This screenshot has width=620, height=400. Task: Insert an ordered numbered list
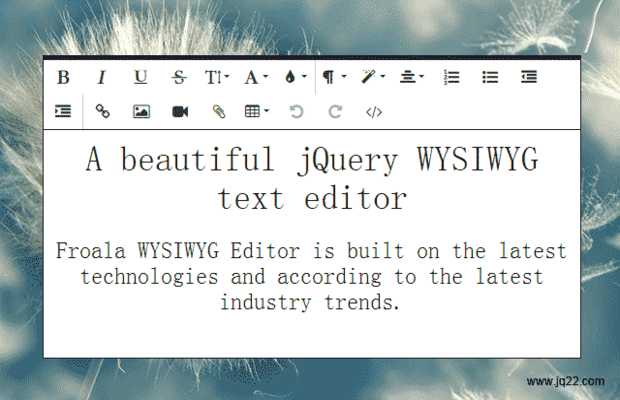click(x=451, y=77)
